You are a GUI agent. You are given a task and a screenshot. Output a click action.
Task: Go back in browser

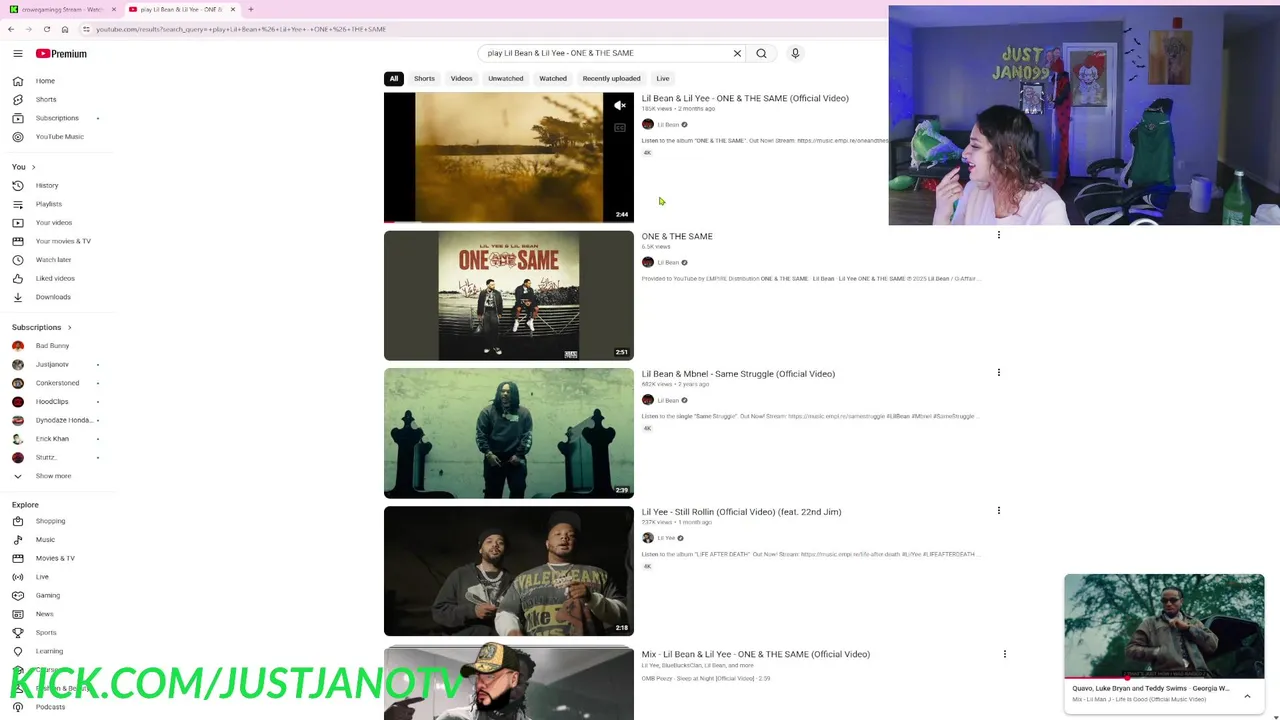pos(11,29)
